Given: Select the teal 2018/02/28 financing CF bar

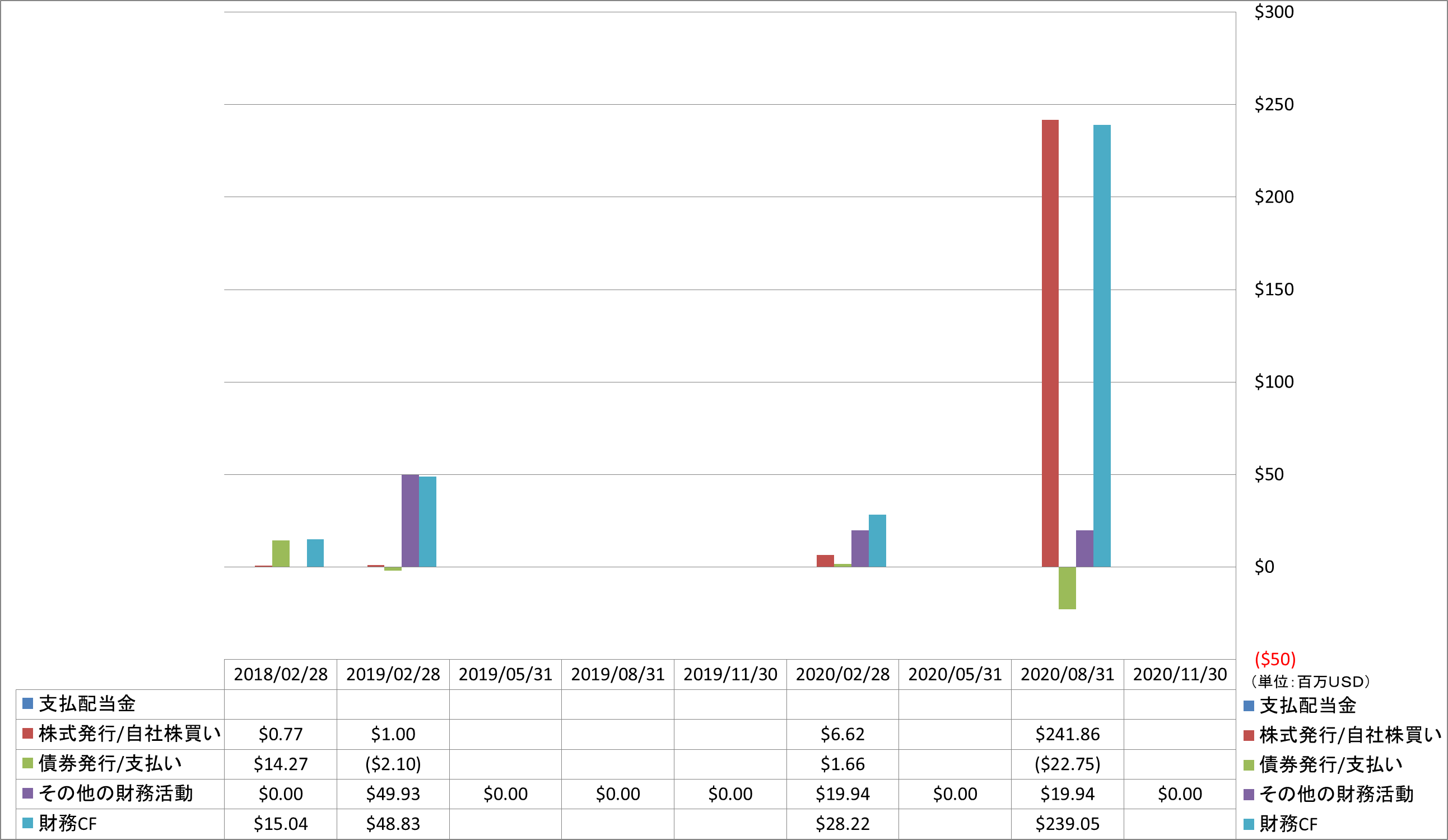Looking at the screenshot, I should point(315,553).
